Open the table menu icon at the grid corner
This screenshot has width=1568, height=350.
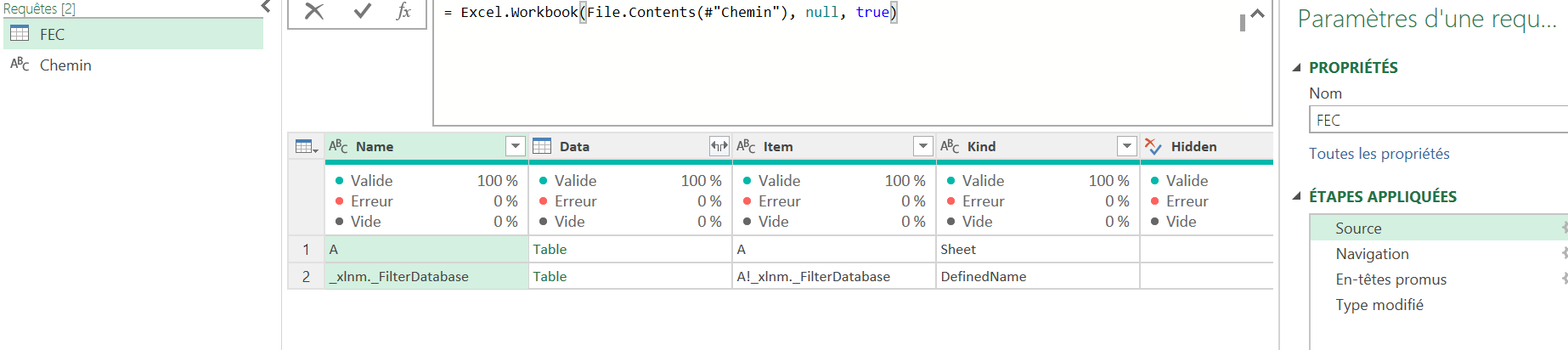pyautogui.click(x=306, y=146)
